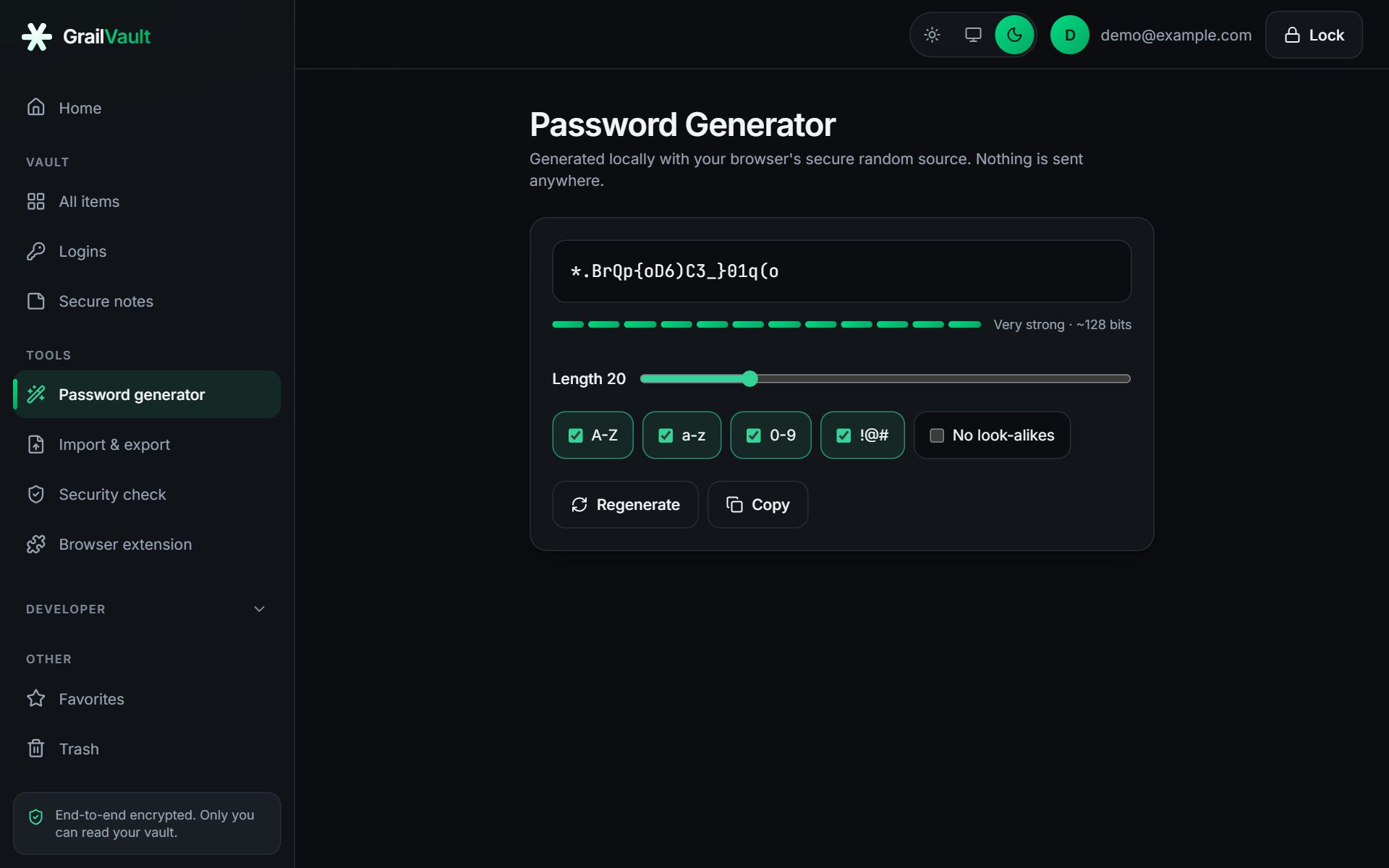Screen dimensions: 1389x868
Task: Click the Secure notes document icon
Action: pos(36,301)
